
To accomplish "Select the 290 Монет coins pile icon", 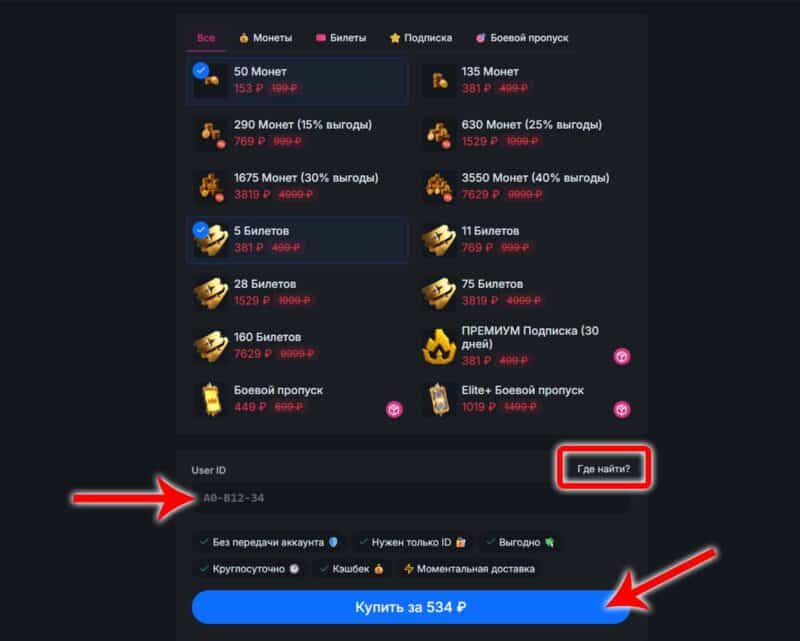I will pos(211,134).
